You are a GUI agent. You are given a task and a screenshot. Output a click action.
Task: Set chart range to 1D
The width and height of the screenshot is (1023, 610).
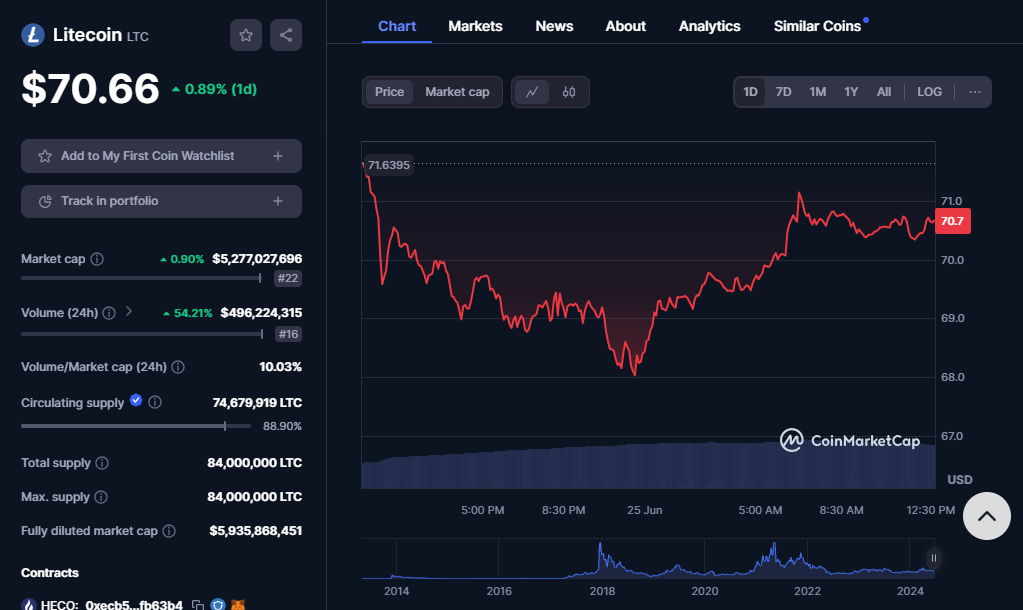tap(750, 92)
